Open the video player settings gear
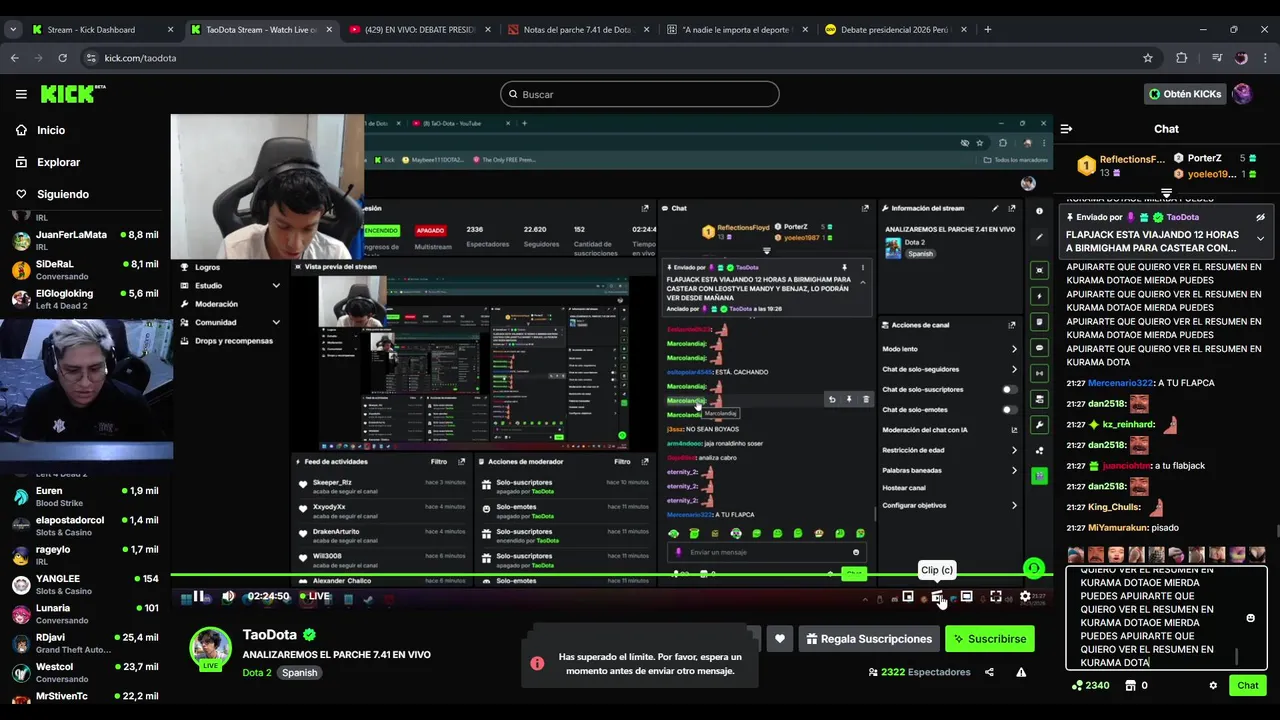 tap(1025, 597)
